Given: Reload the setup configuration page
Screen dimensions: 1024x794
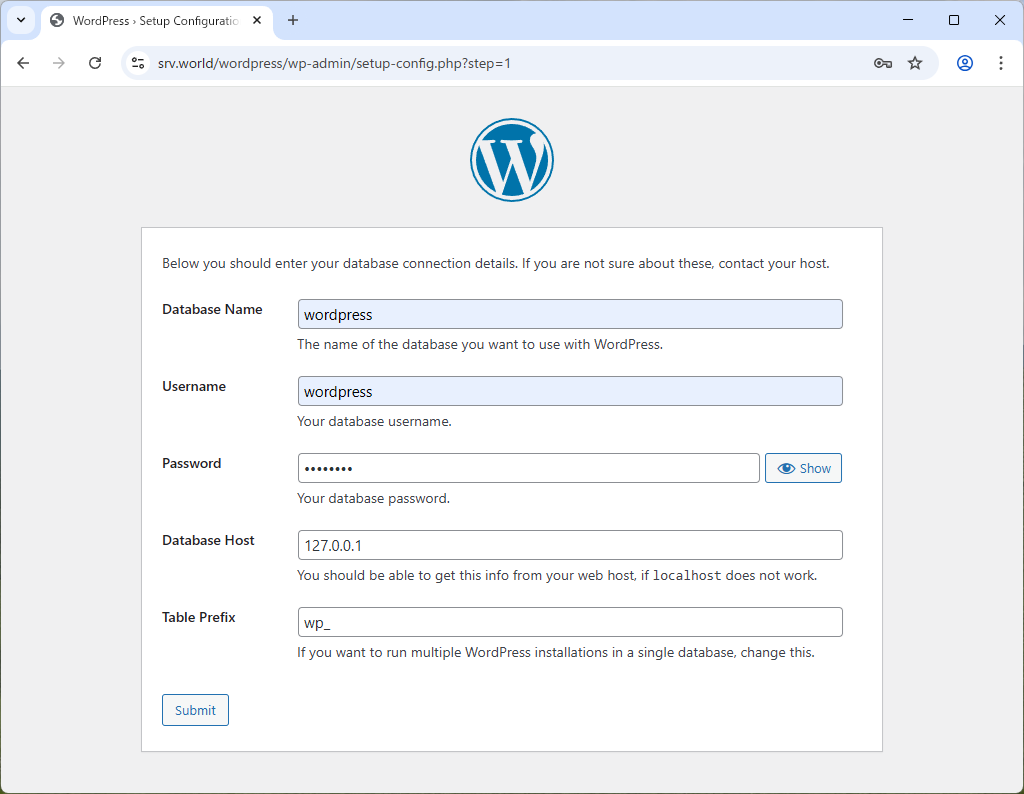Looking at the screenshot, I should (94, 62).
